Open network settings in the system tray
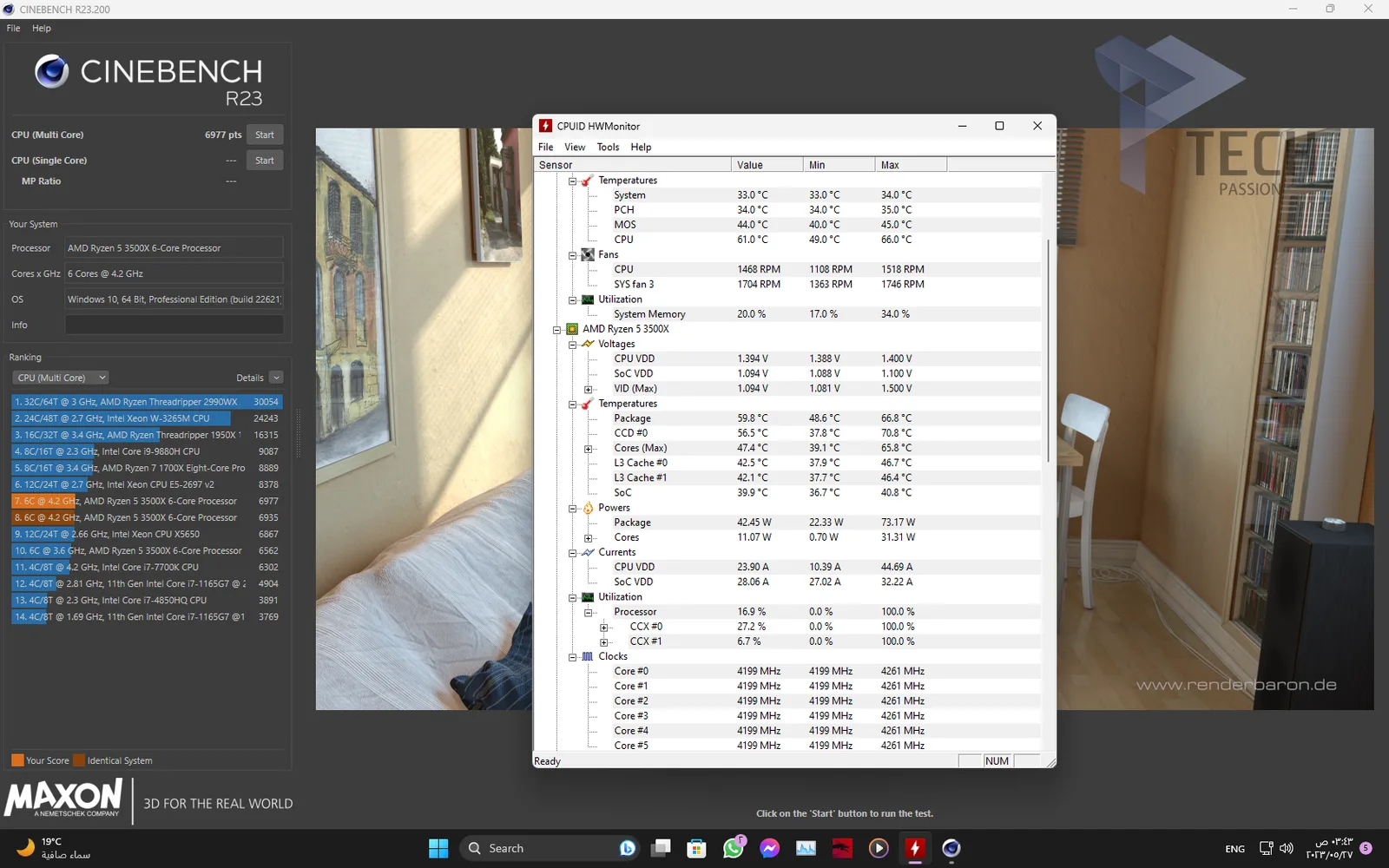This screenshot has width=1389, height=868. tap(1266, 848)
